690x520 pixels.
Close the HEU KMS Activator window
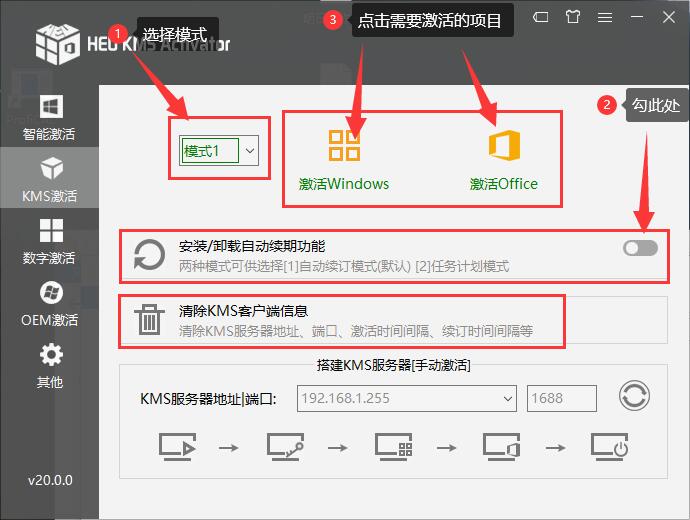click(x=669, y=17)
